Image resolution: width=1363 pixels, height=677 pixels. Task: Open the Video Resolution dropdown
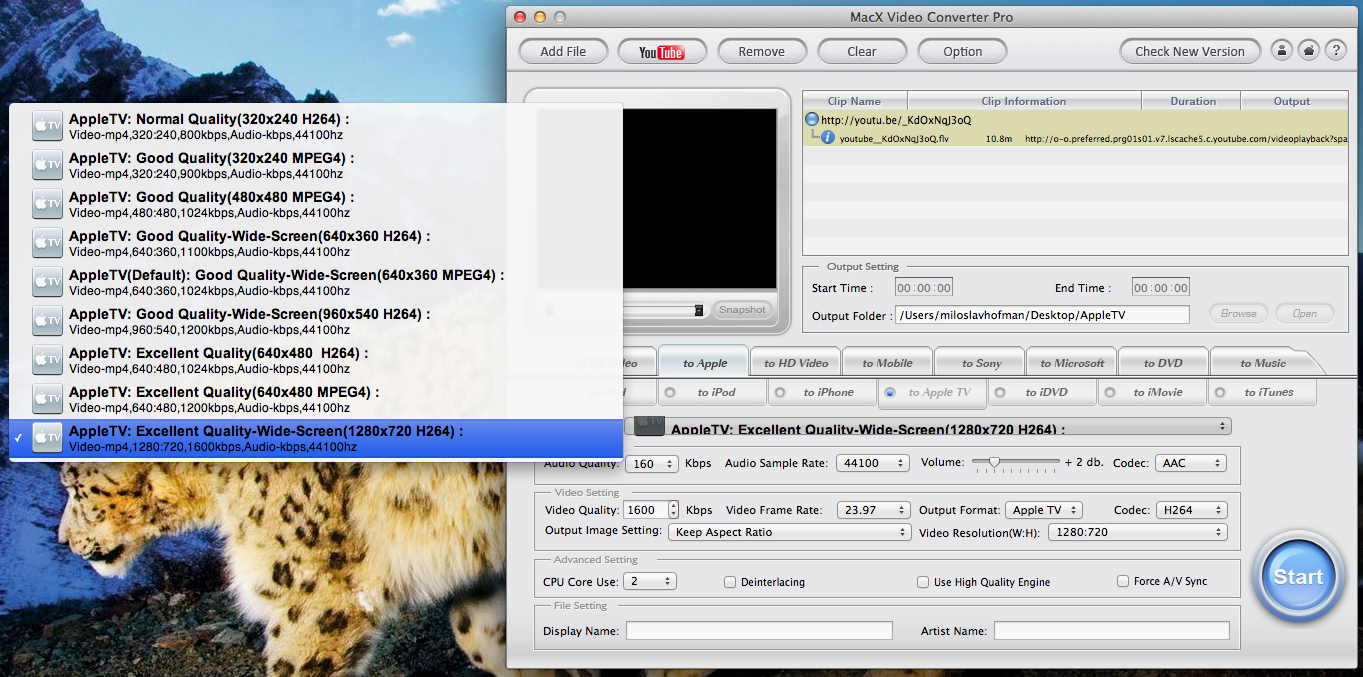pos(1137,532)
